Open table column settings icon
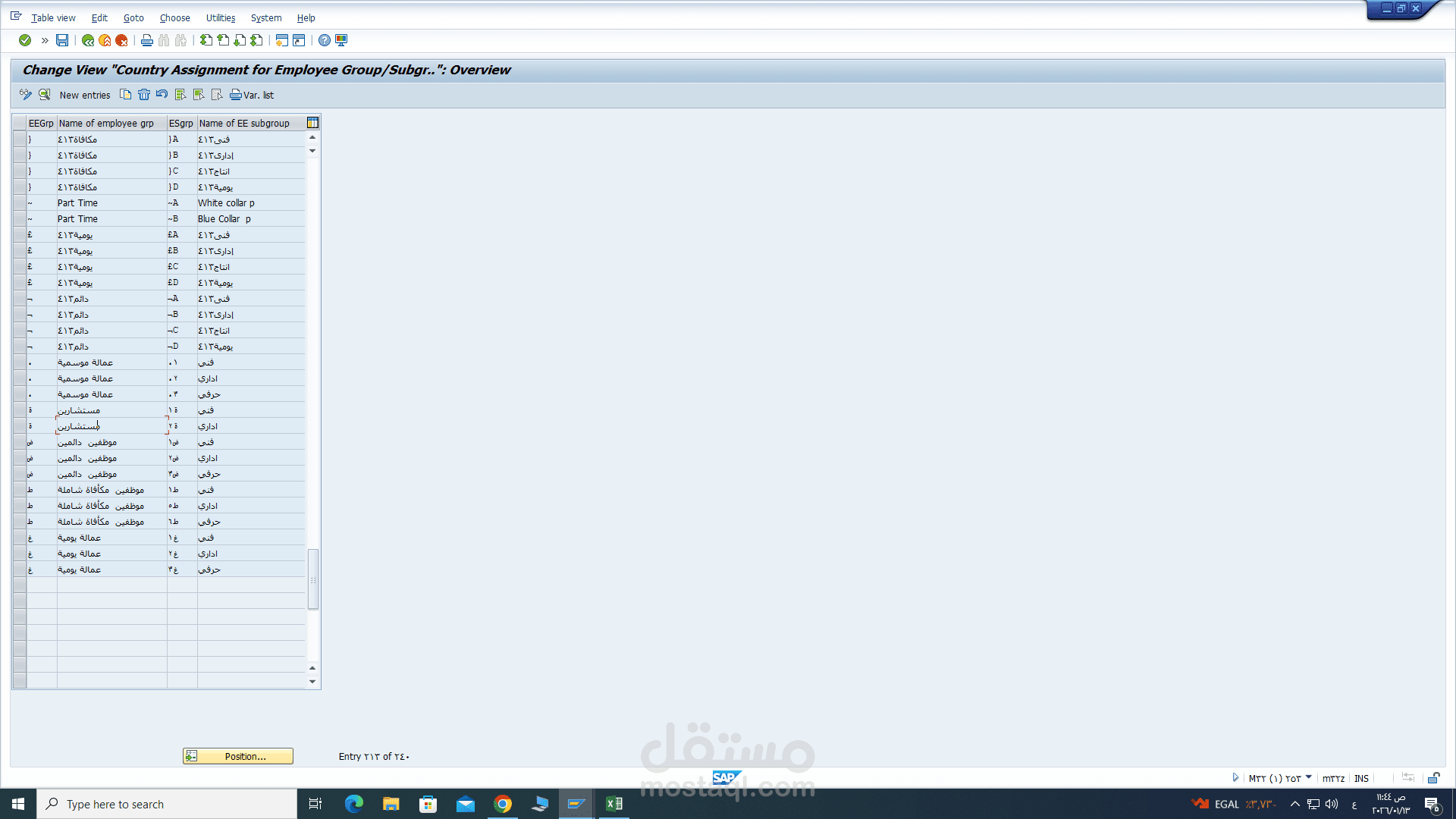This screenshot has width=1456, height=819. [x=312, y=123]
